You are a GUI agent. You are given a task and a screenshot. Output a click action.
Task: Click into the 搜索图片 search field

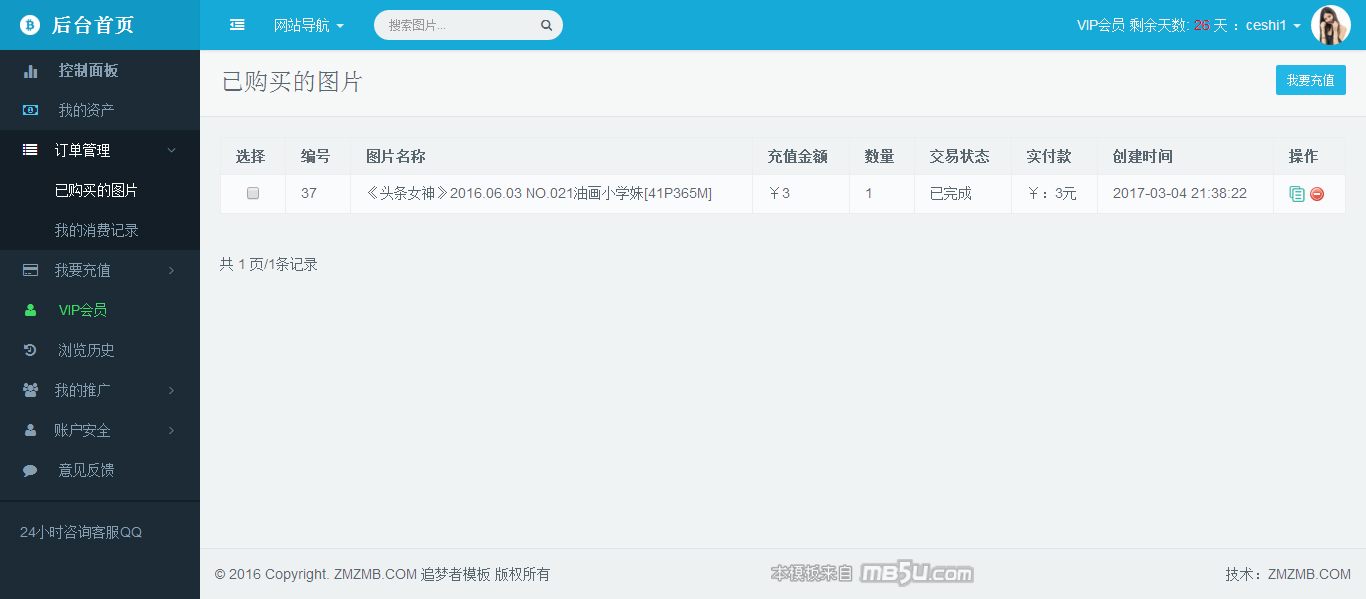460,25
